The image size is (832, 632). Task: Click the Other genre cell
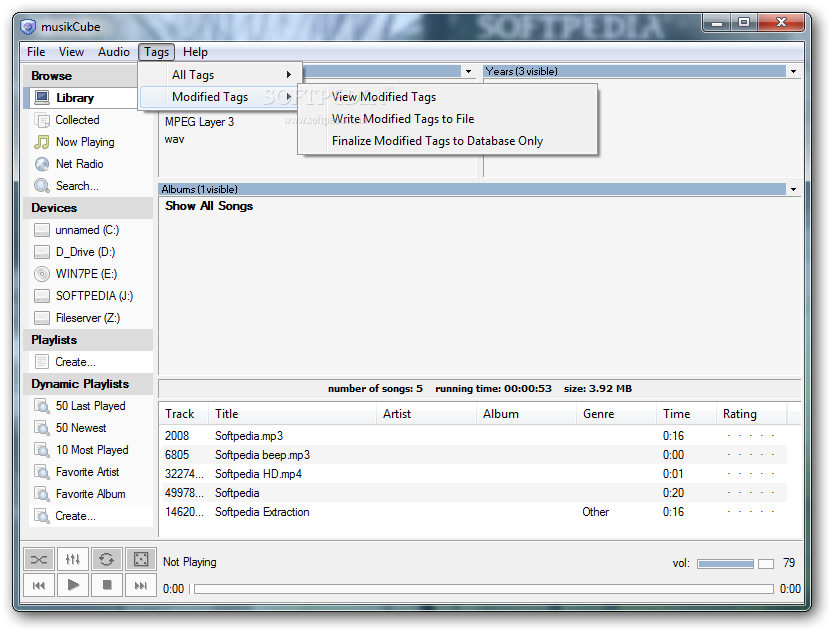point(595,512)
